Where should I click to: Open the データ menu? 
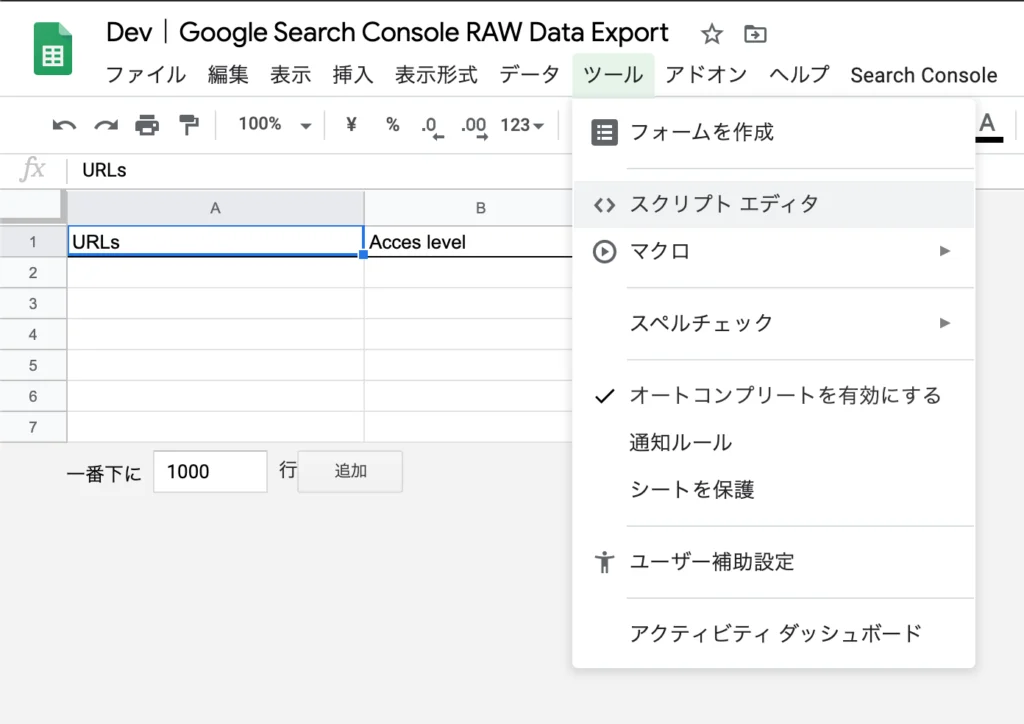[530, 74]
